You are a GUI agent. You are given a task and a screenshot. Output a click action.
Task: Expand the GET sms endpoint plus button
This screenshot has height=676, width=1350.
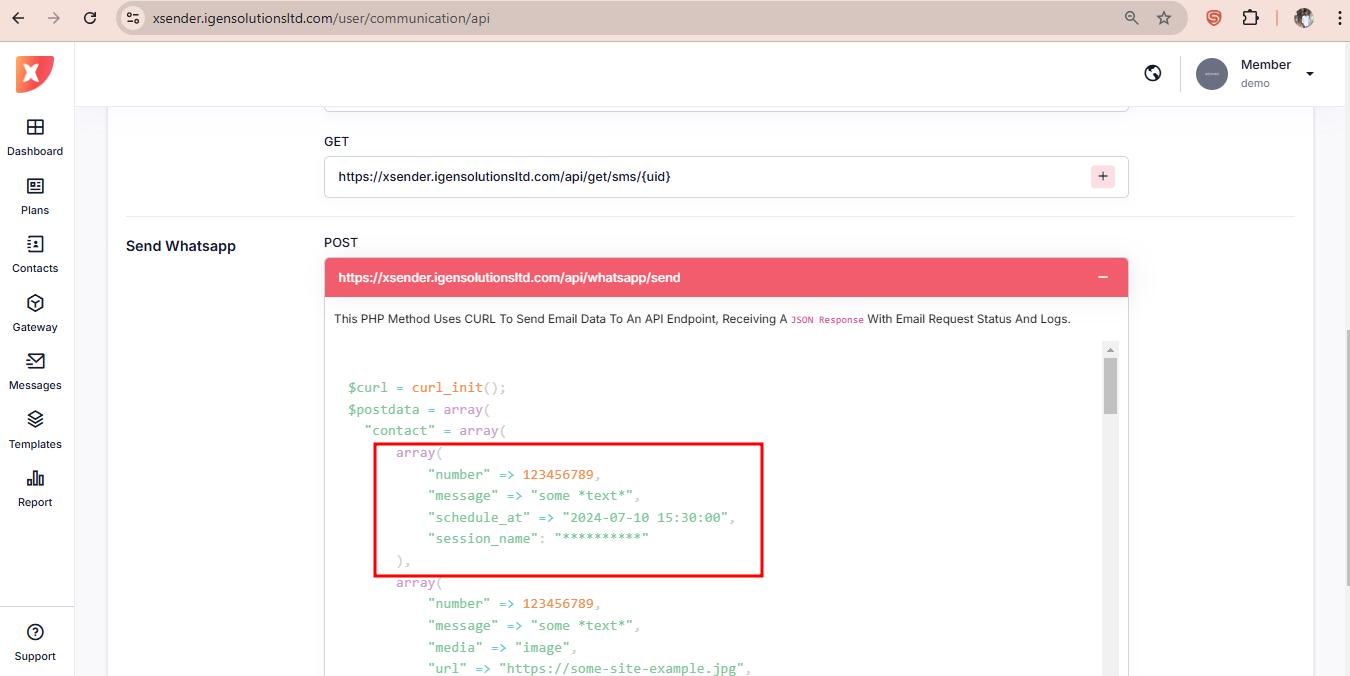pyautogui.click(x=1102, y=177)
